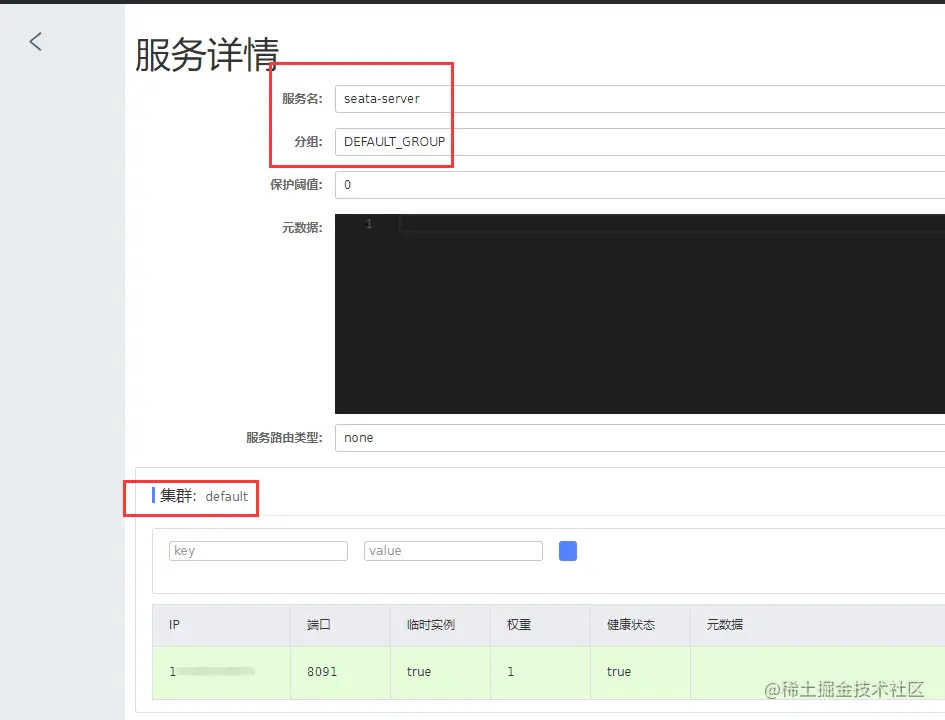Screen dimensions: 945x720
Task: Click the cluster name default
Action: pos(227,496)
